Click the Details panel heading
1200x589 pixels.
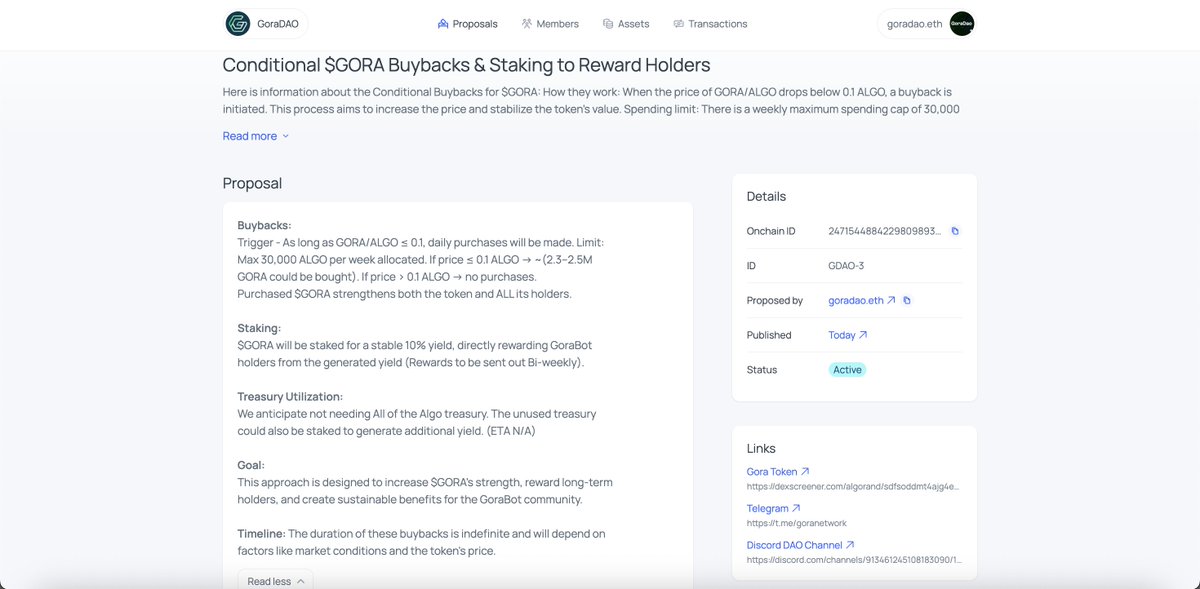point(767,196)
